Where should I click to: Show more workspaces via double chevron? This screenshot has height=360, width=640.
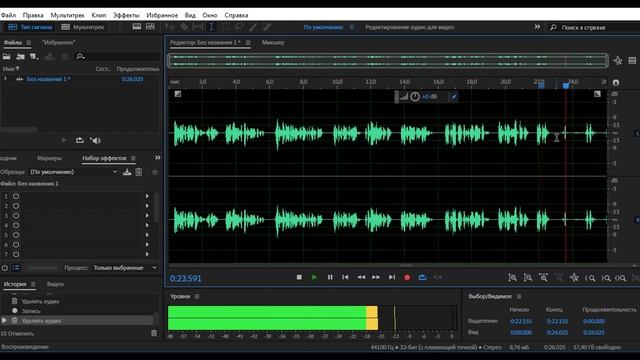(537, 27)
